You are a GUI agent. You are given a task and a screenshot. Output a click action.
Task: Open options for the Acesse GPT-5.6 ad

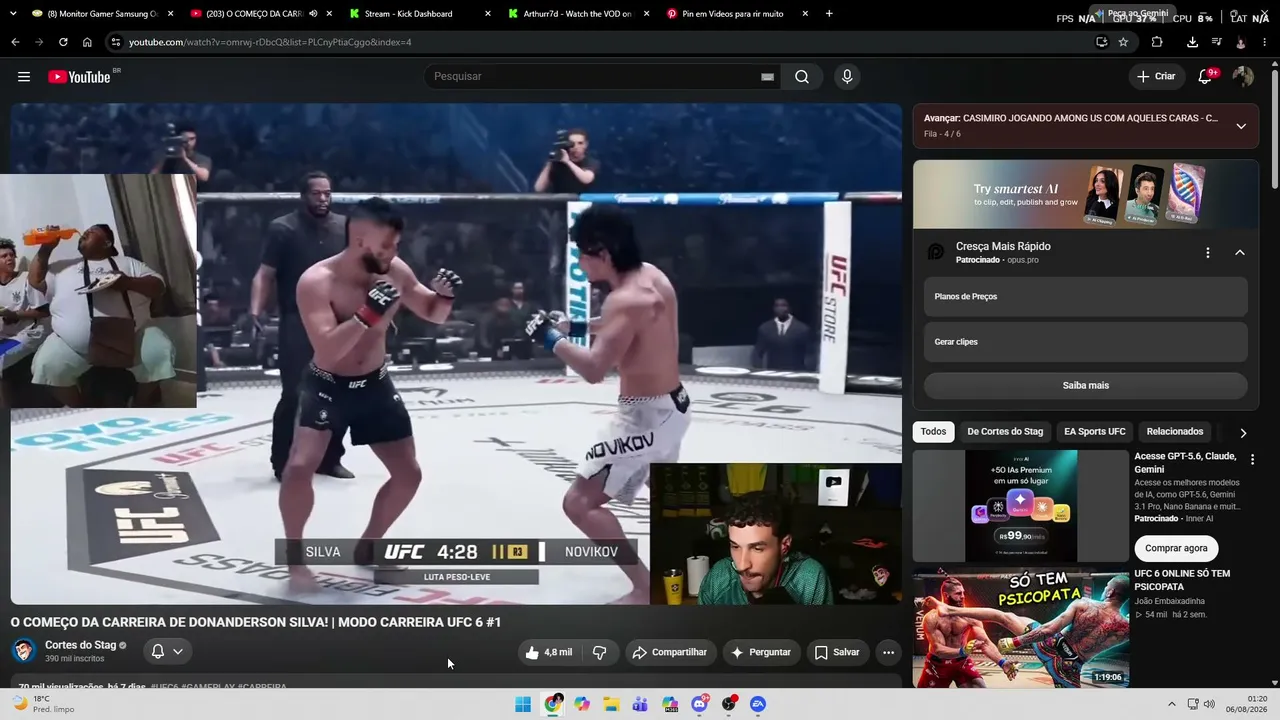pyautogui.click(x=1251, y=459)
